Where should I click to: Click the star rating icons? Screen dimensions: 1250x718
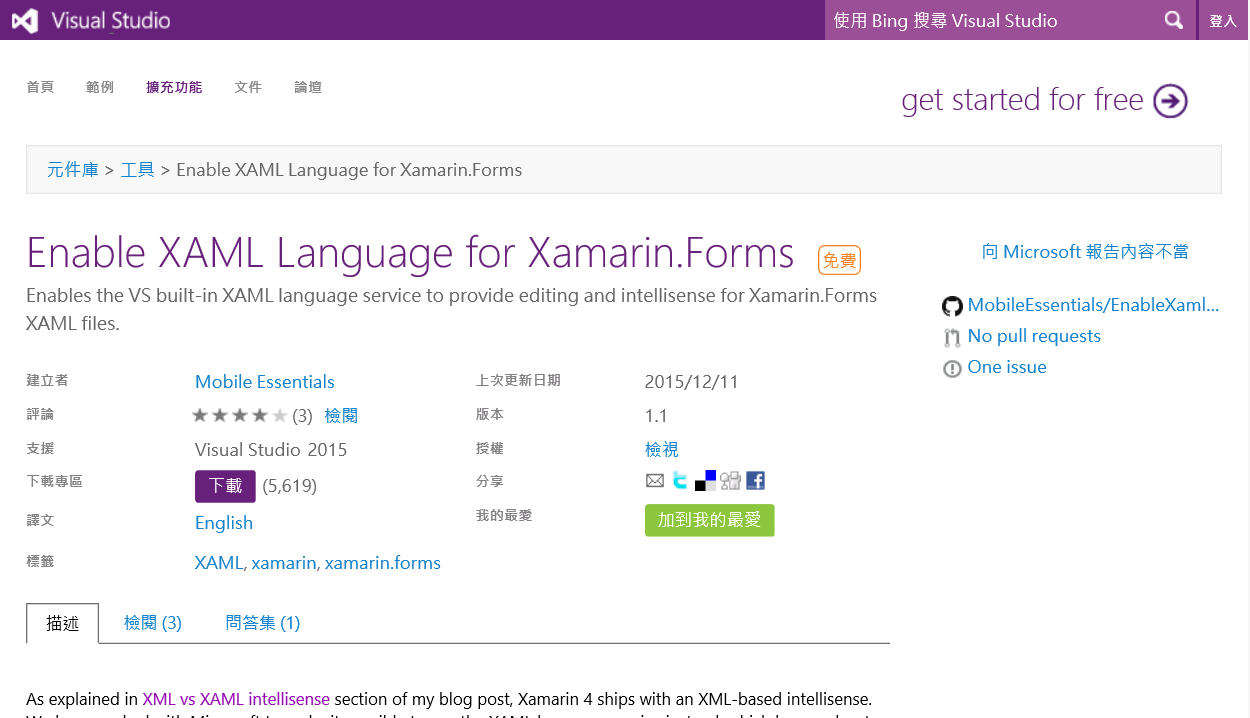(x=240, y=415)
